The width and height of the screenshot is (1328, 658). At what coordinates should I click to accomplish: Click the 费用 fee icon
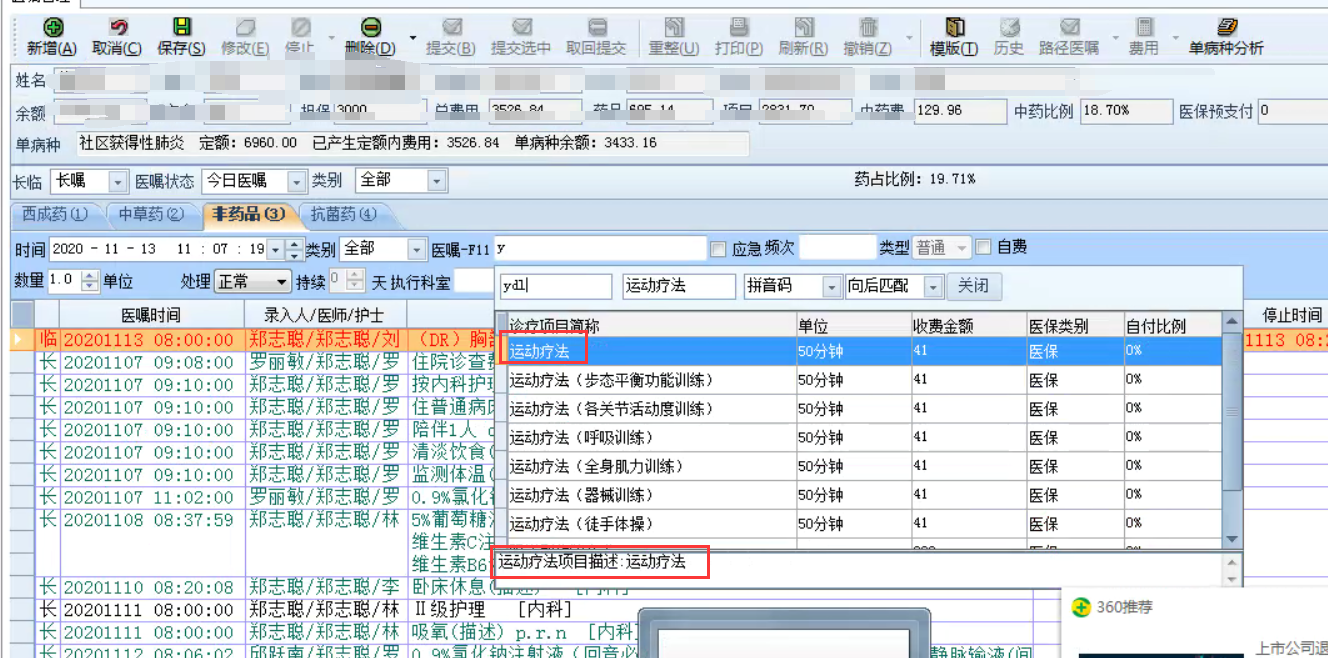[x=1144, y=29]
